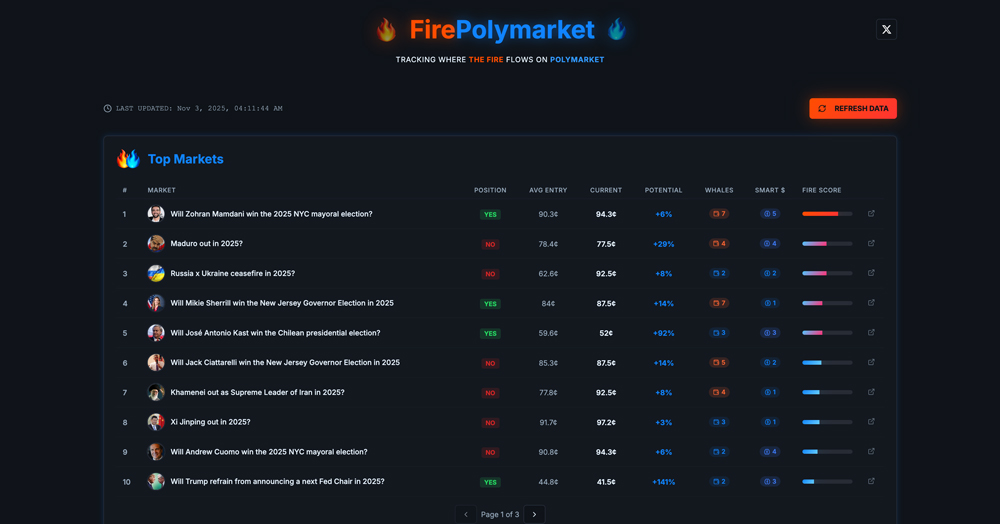Viewport: 1000px width, 524px height.
Task: Click the whales badge for Mikie Sherrill market
Action: pos(719,303)
